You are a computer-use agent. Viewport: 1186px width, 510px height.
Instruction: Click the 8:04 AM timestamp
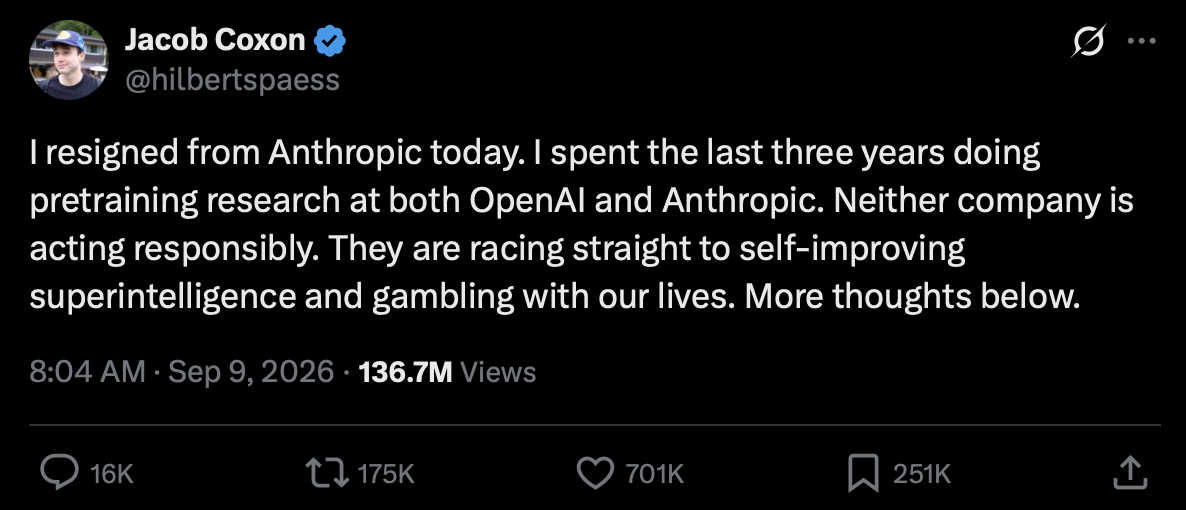coord(87,372)
